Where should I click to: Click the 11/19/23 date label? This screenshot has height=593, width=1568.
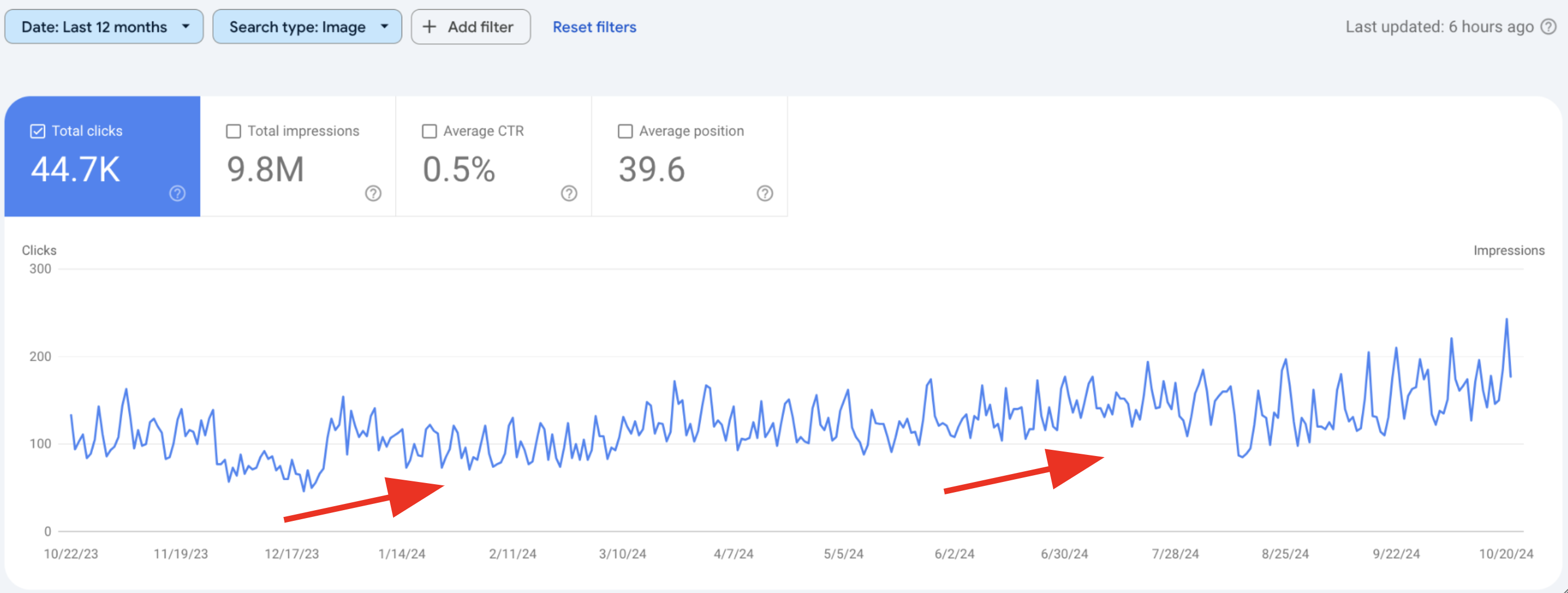(181, 554)
